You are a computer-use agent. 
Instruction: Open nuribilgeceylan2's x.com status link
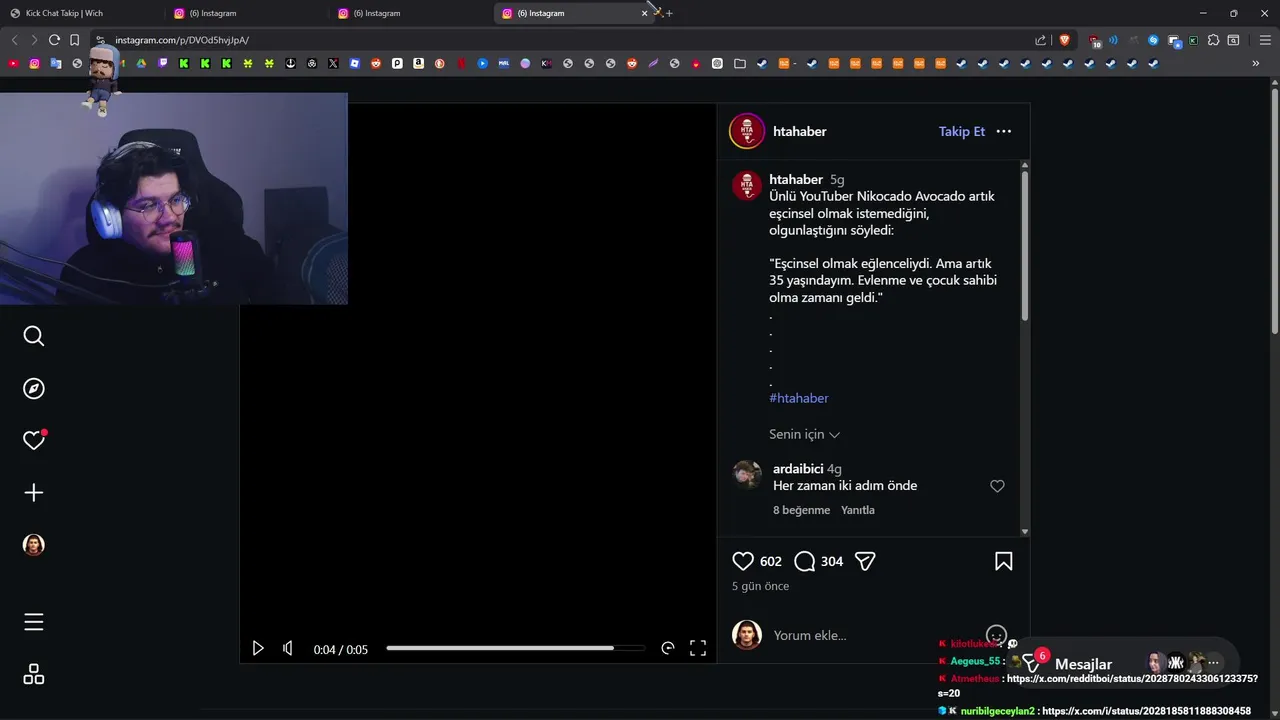1146,711
